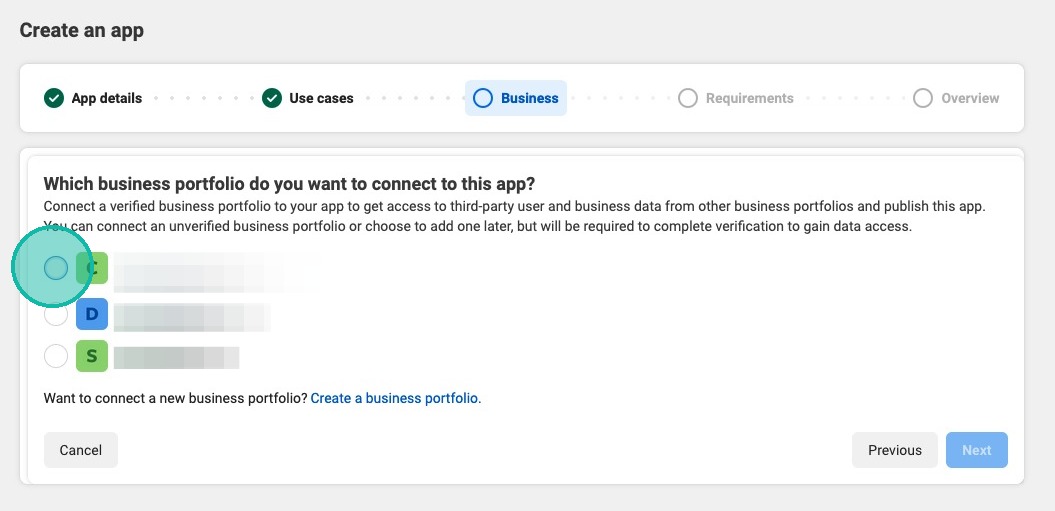
Task: Click the green C portfolio avatar
Action: pos(92,268)
